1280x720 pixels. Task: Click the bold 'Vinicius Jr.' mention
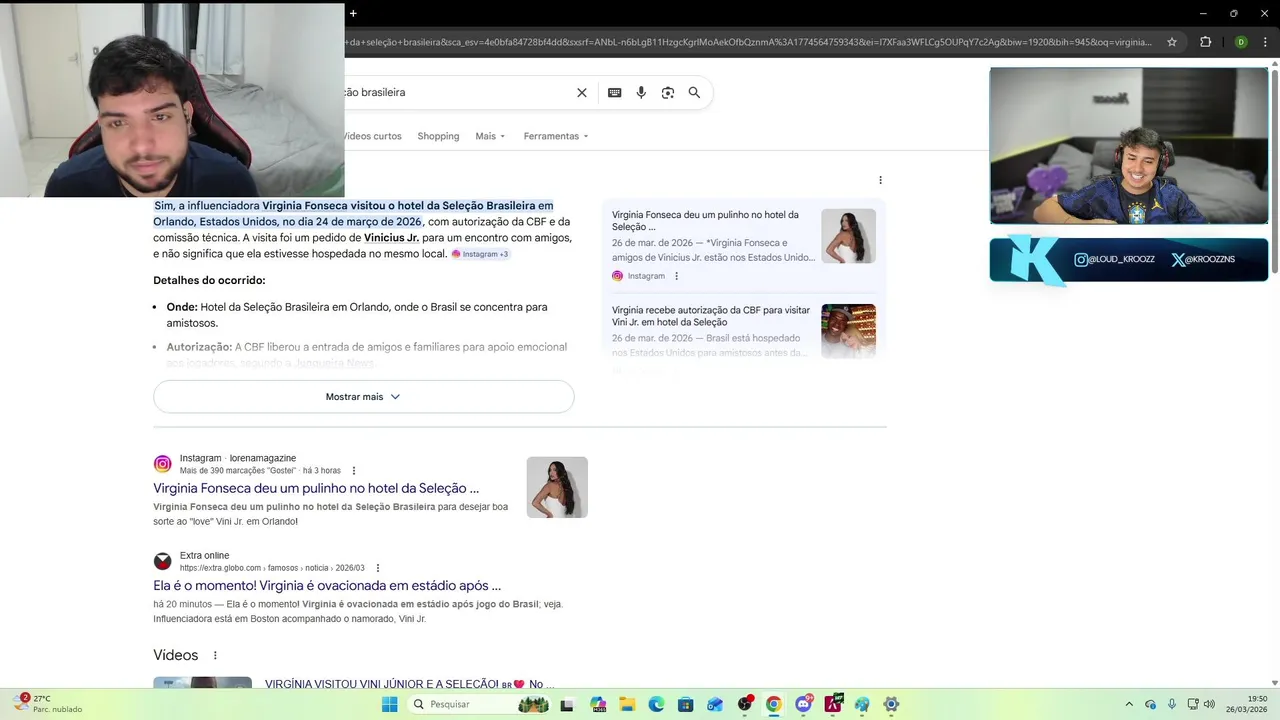click(x=391, y=238)
